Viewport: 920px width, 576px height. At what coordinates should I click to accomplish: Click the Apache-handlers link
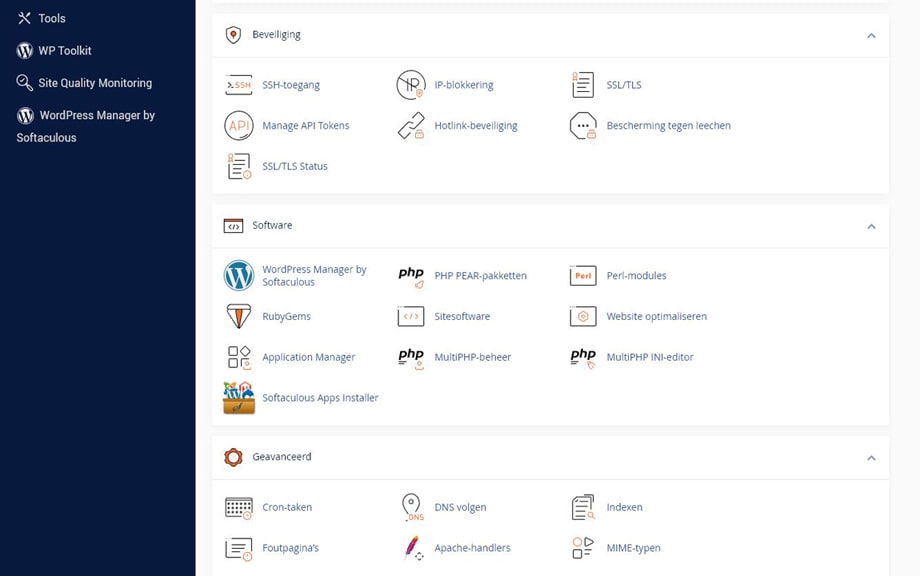[x=472, y=548]
